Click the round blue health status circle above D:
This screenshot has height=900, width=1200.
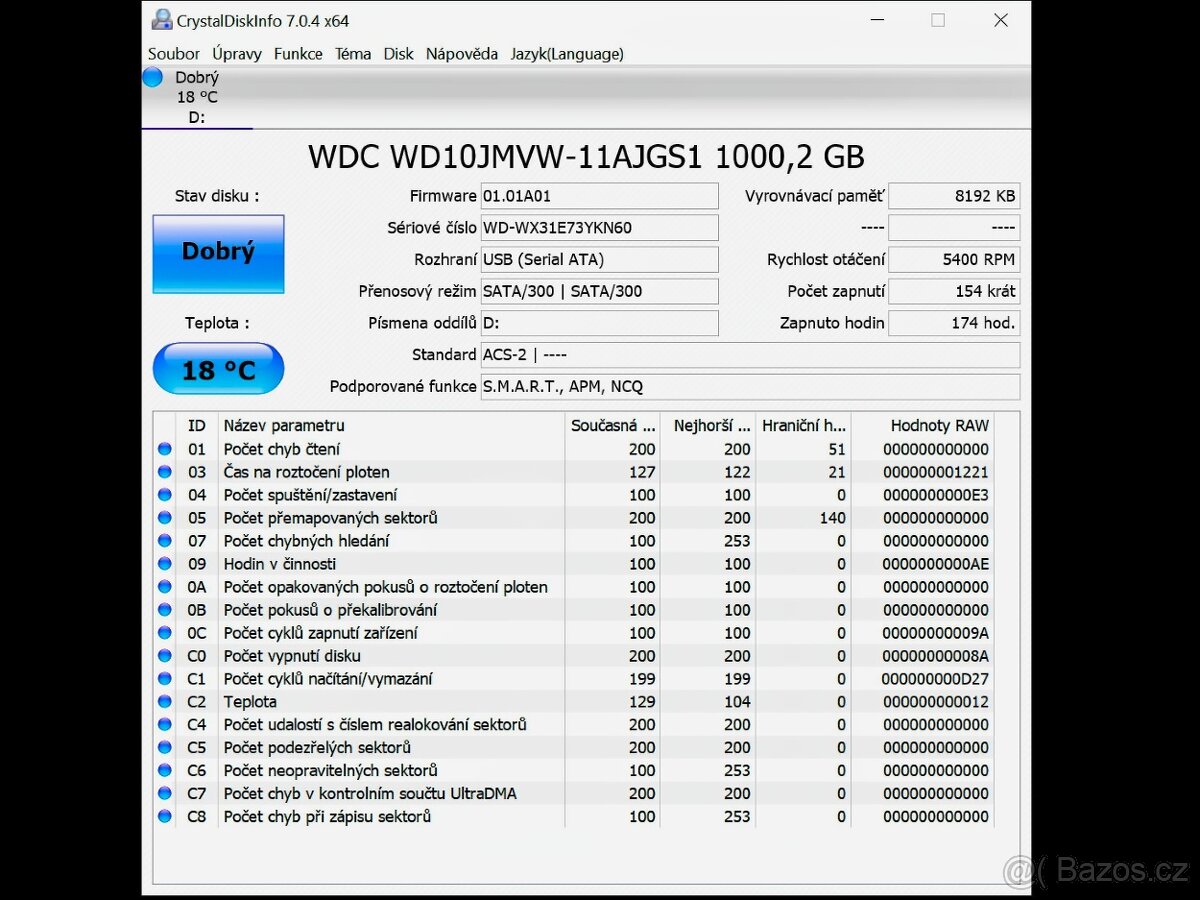coord(152,76)
